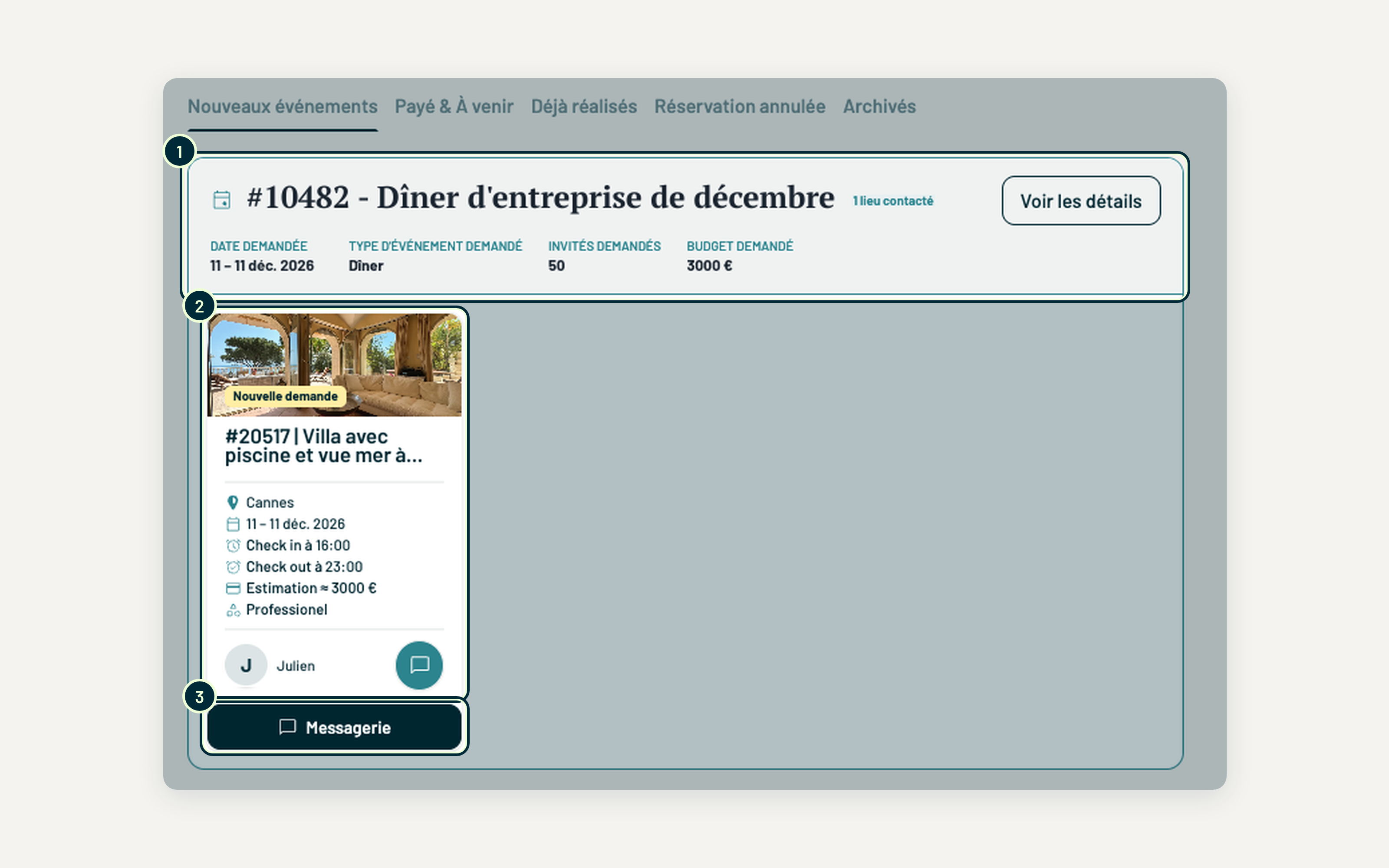Click the TYPE D'ÉVÉNEMENT DEMANDÉ label
Screen dimensions: 1389x868
(x=435, y=246)
